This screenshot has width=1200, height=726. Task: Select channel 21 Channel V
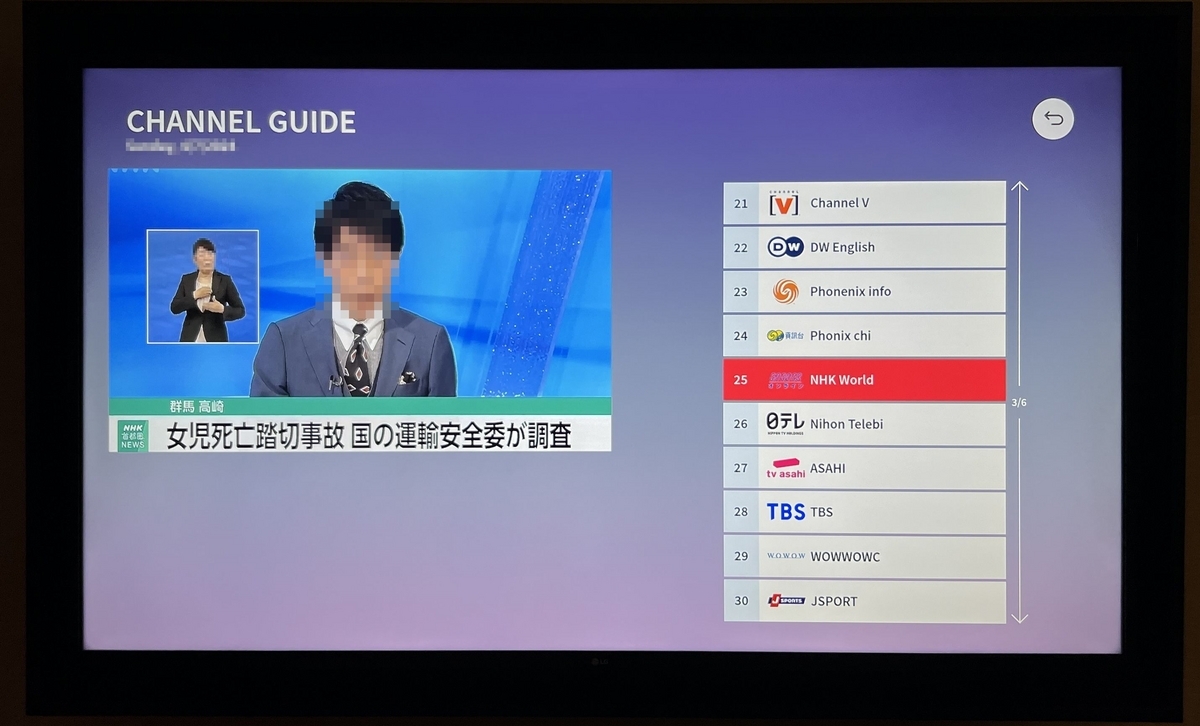[x=864, y=203]
